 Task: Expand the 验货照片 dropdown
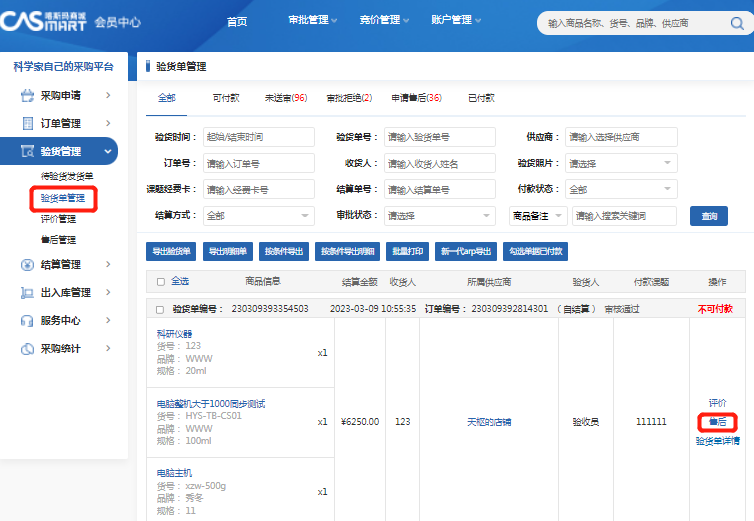(x=620, y=163)
